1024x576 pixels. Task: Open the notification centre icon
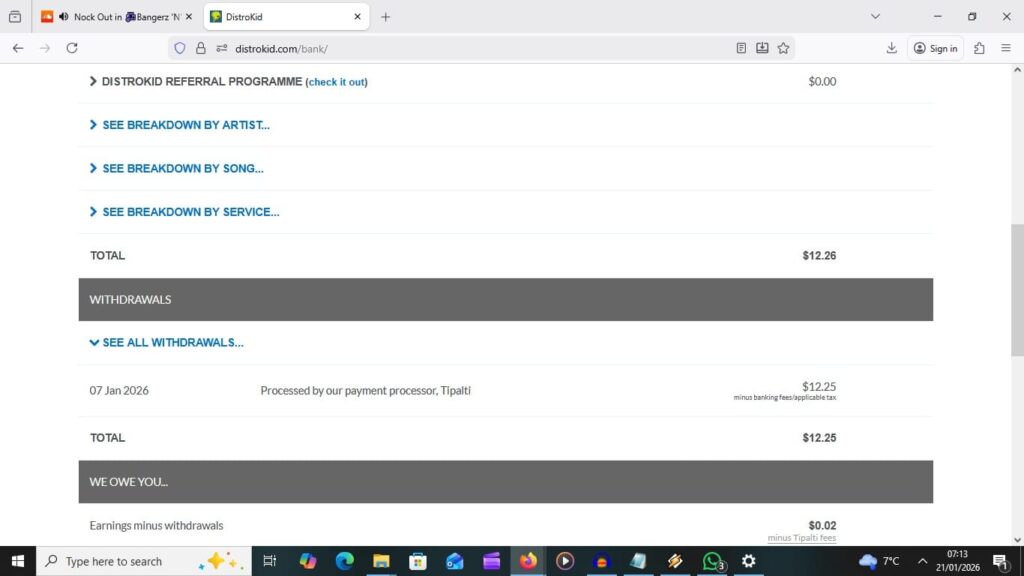(x=1000, y=561)
